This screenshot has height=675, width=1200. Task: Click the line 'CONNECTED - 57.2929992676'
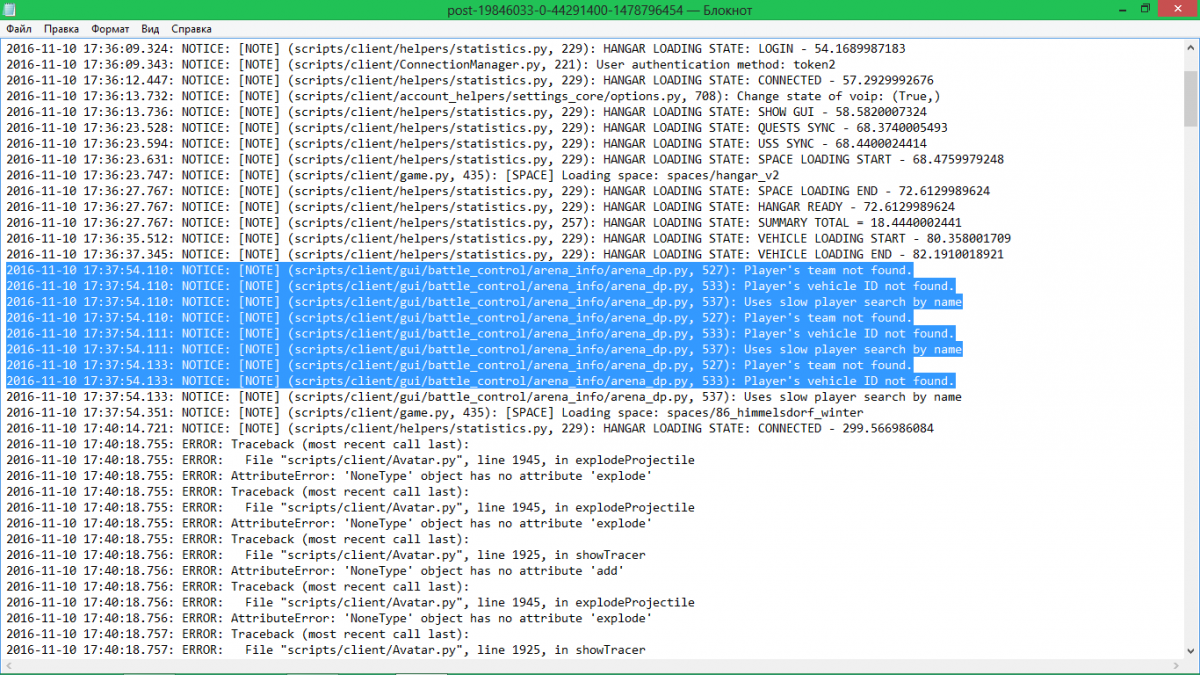click(x=470, y=80)
